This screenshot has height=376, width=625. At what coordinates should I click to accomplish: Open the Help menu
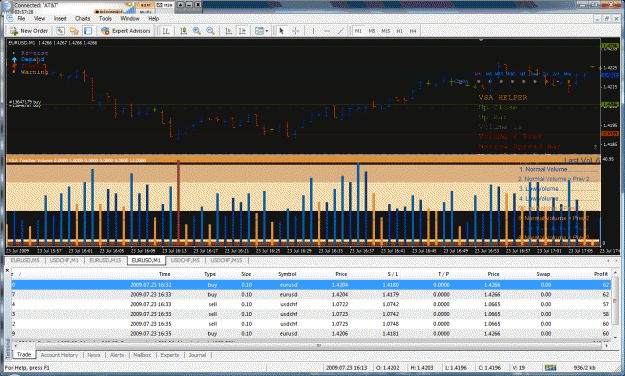(154, 19)
